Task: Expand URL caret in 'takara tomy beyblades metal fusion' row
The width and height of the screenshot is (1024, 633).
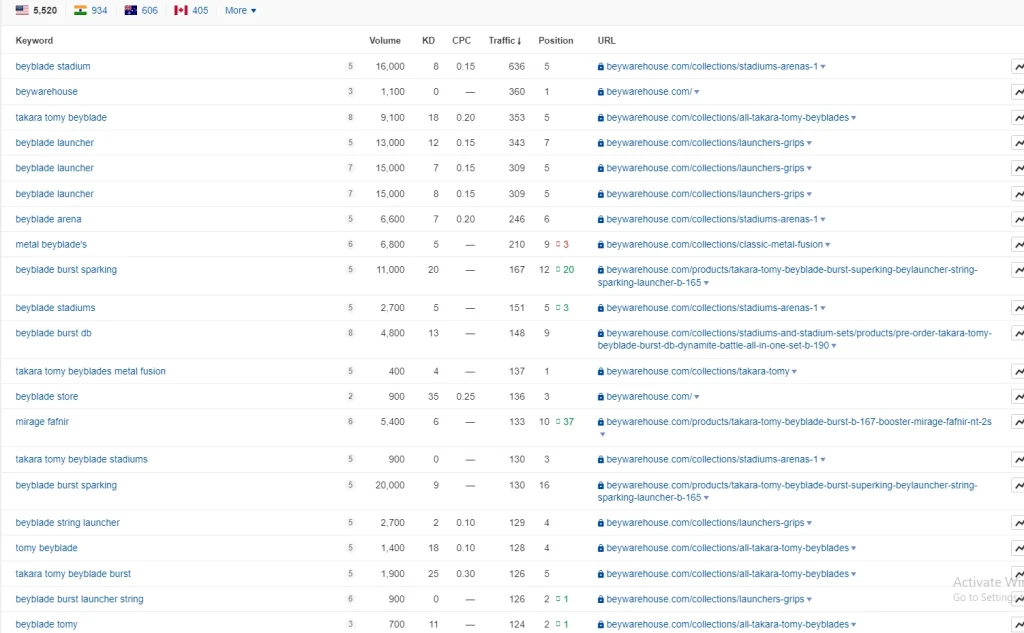Action: [794, 372]
